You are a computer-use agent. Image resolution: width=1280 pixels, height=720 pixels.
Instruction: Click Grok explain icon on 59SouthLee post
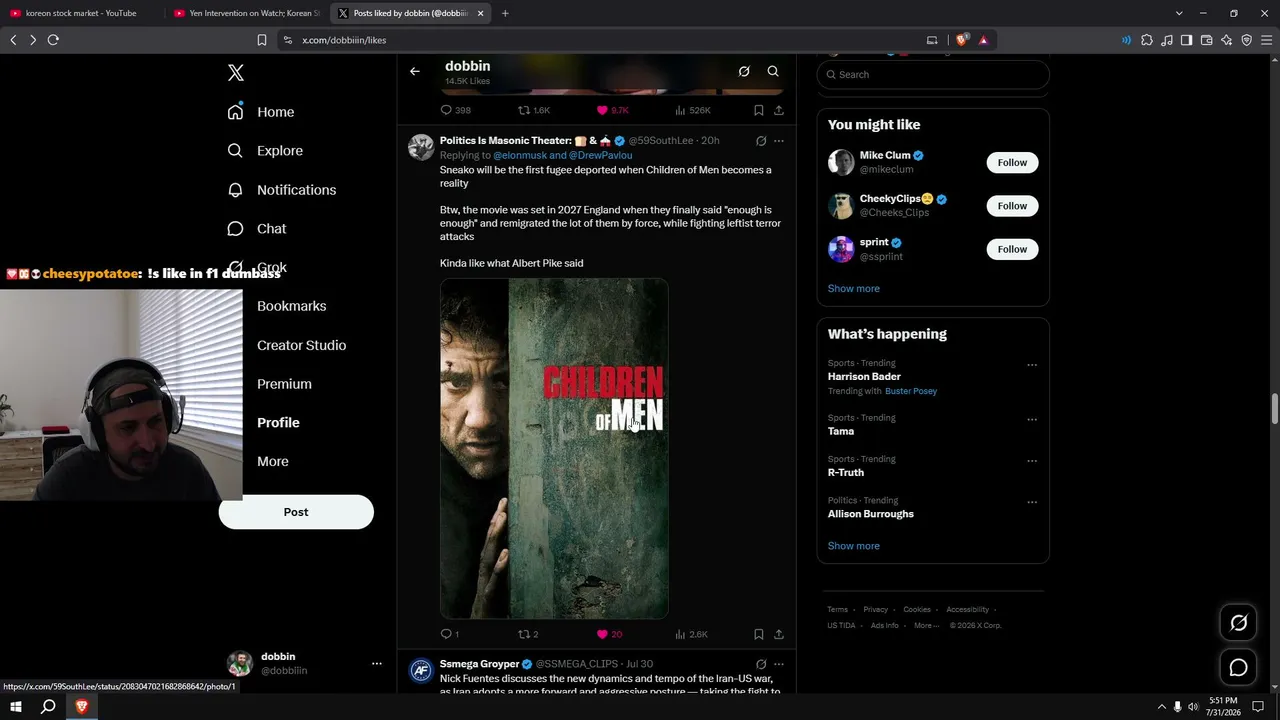[x=761, y=141]
